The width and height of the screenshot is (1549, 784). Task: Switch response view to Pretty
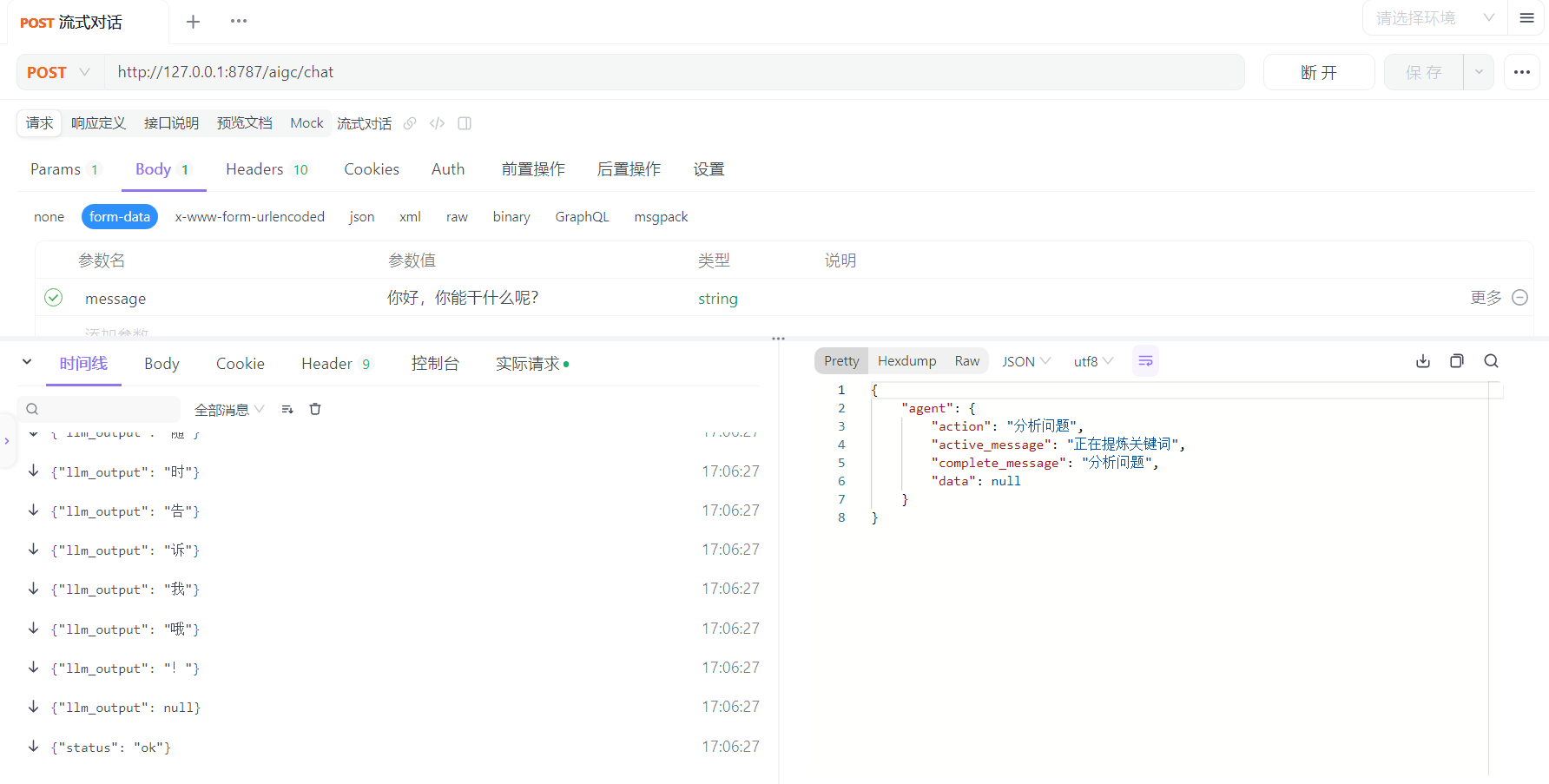(x=841, y=361)
